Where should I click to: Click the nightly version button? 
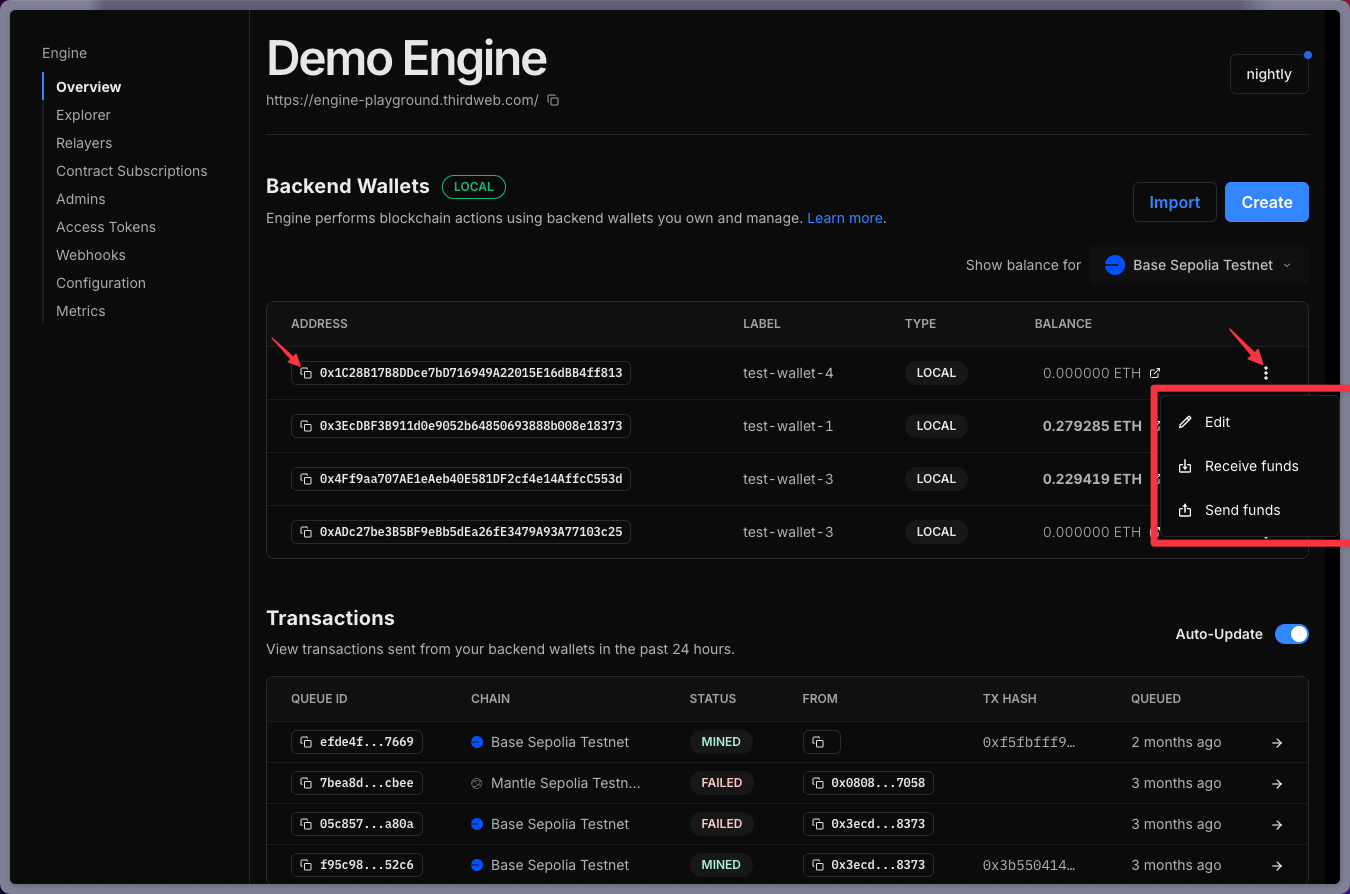tap(1269, 74)
